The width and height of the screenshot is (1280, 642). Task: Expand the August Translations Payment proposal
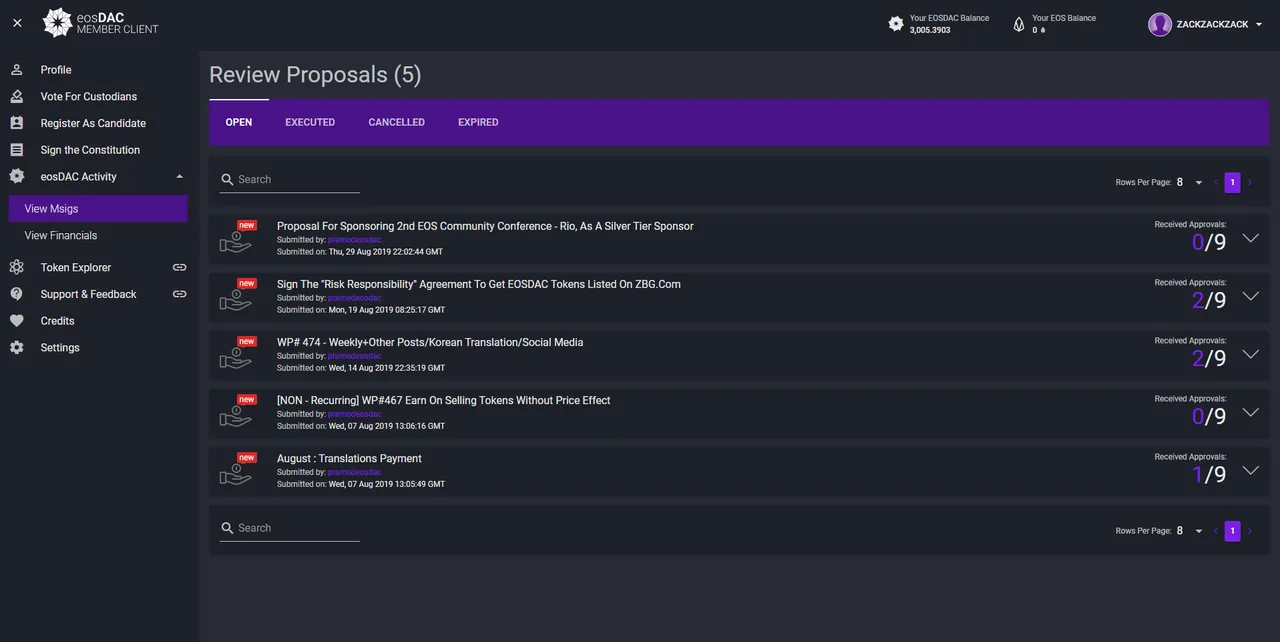coord(1250,470)
